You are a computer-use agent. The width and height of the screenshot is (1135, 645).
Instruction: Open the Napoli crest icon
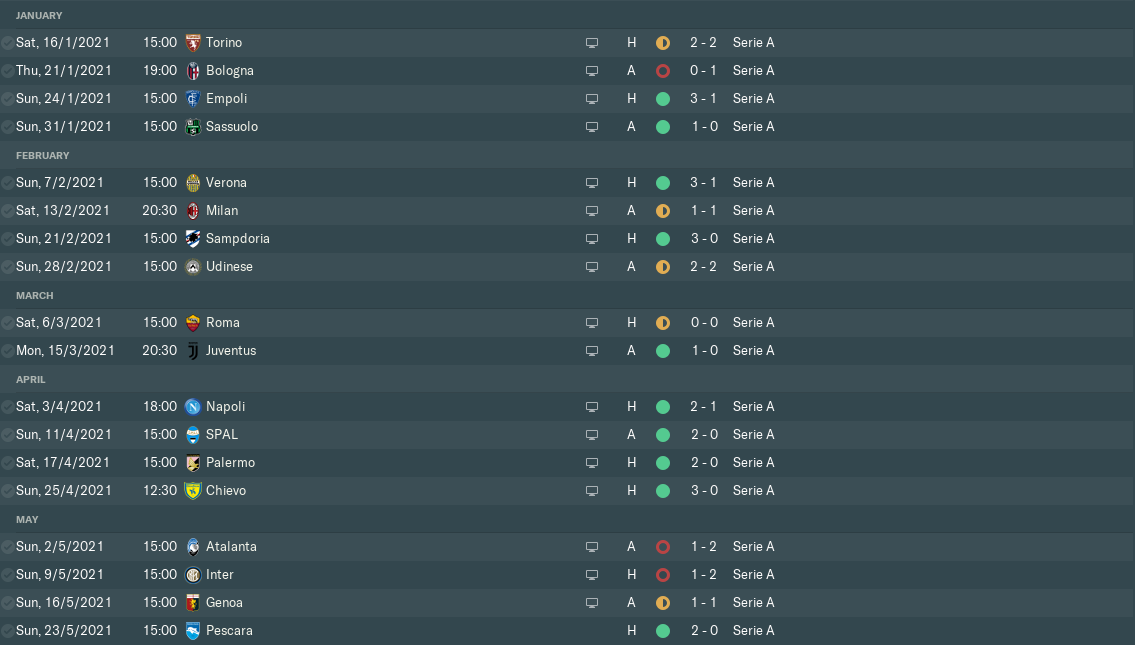coord(193,407)
